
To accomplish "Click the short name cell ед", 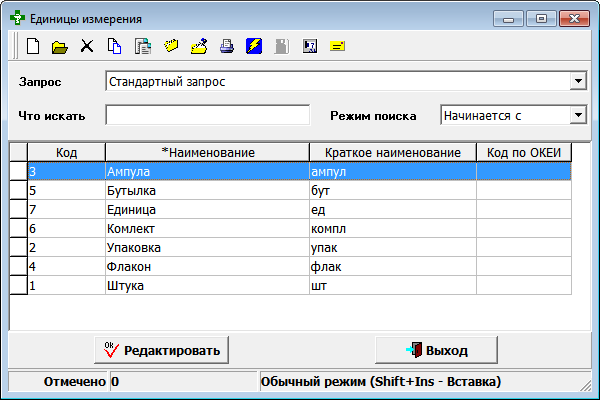I will (393, 209).
